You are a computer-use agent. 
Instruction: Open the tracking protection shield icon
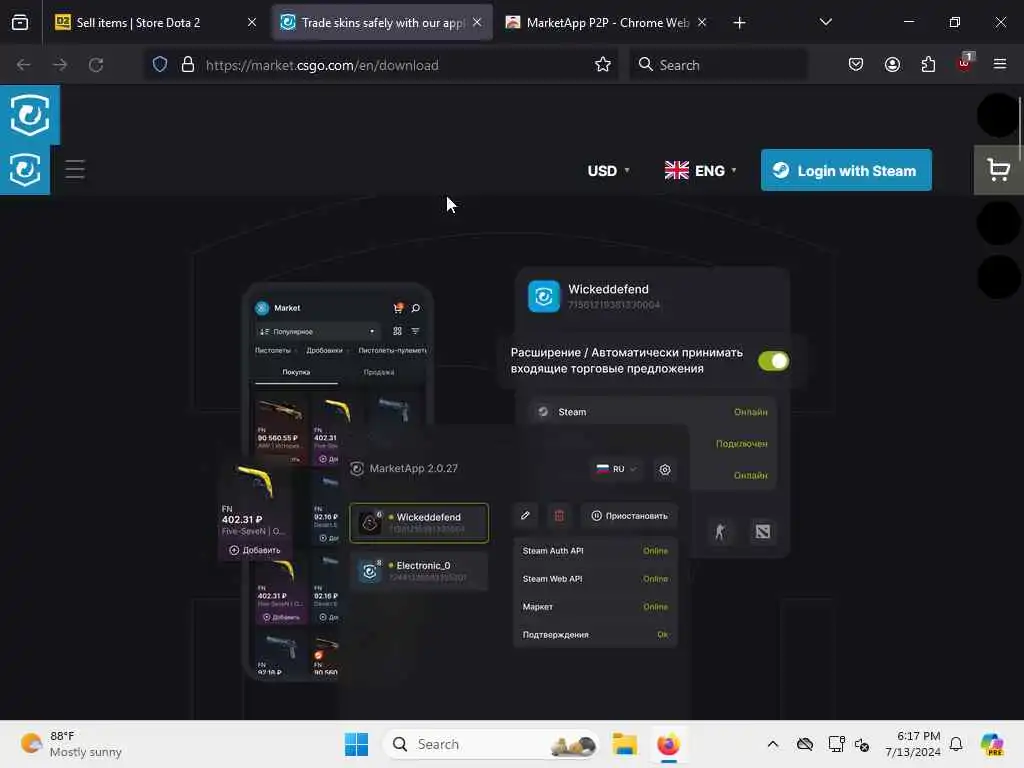160,65
